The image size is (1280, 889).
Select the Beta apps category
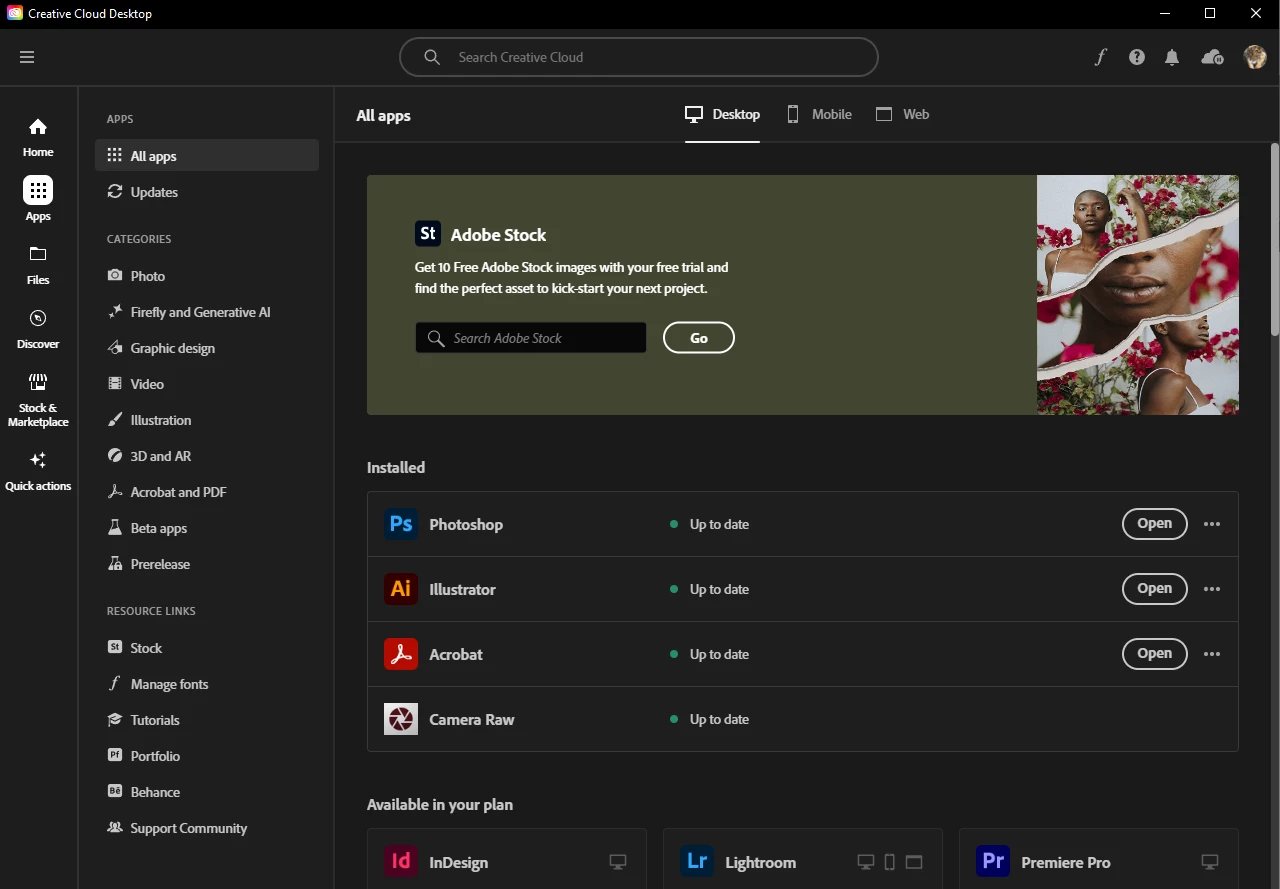point(207,528)
